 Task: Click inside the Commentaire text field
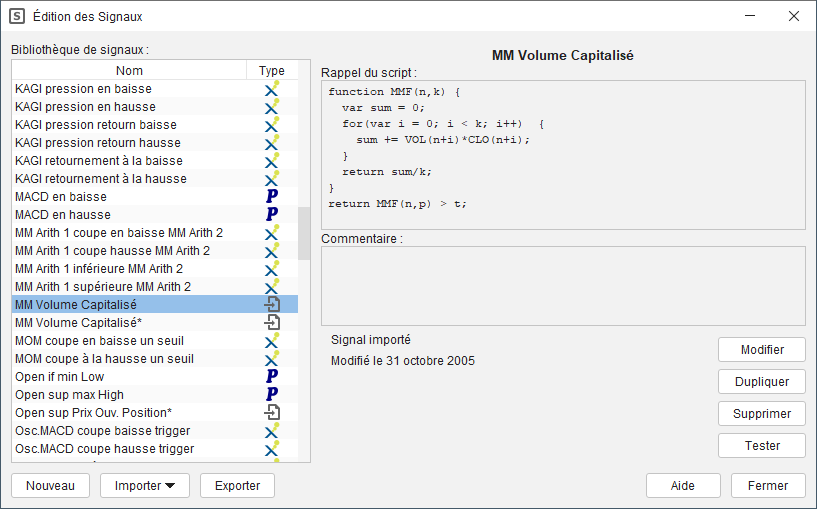[x=562, y=286]
